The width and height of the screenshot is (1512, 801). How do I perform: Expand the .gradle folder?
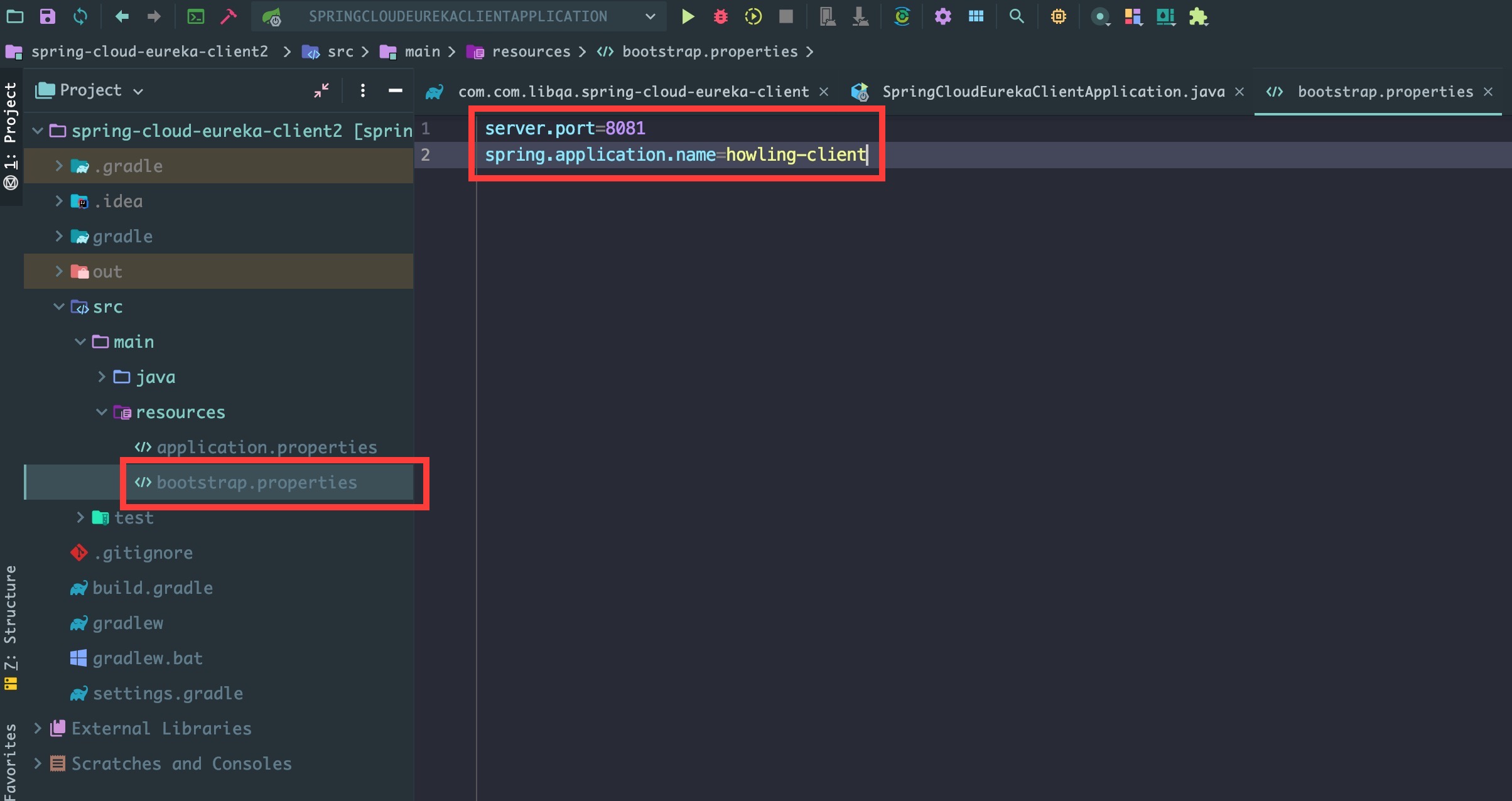[59, 166]
